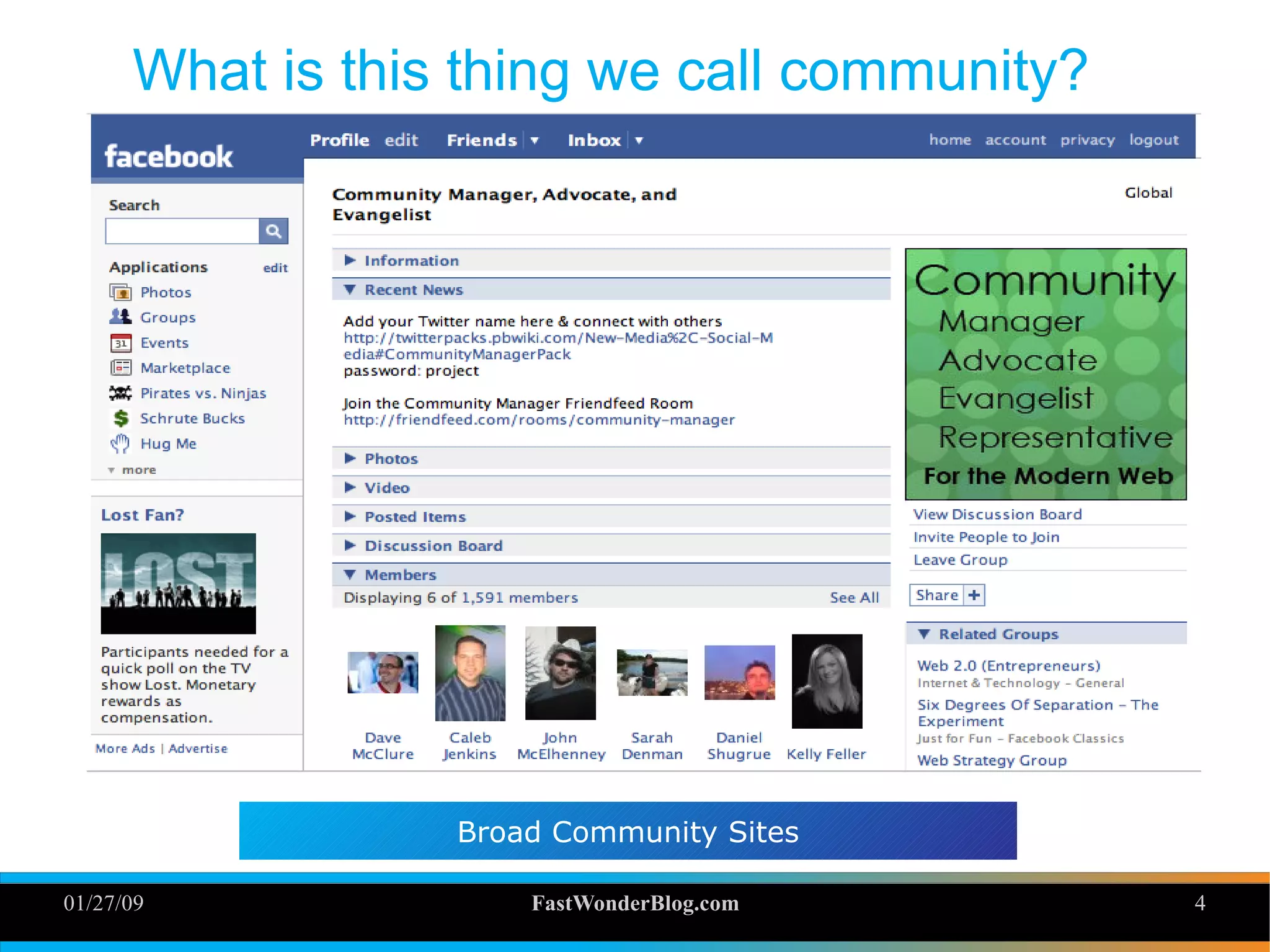Click logout in the header

click(1154, 140)
